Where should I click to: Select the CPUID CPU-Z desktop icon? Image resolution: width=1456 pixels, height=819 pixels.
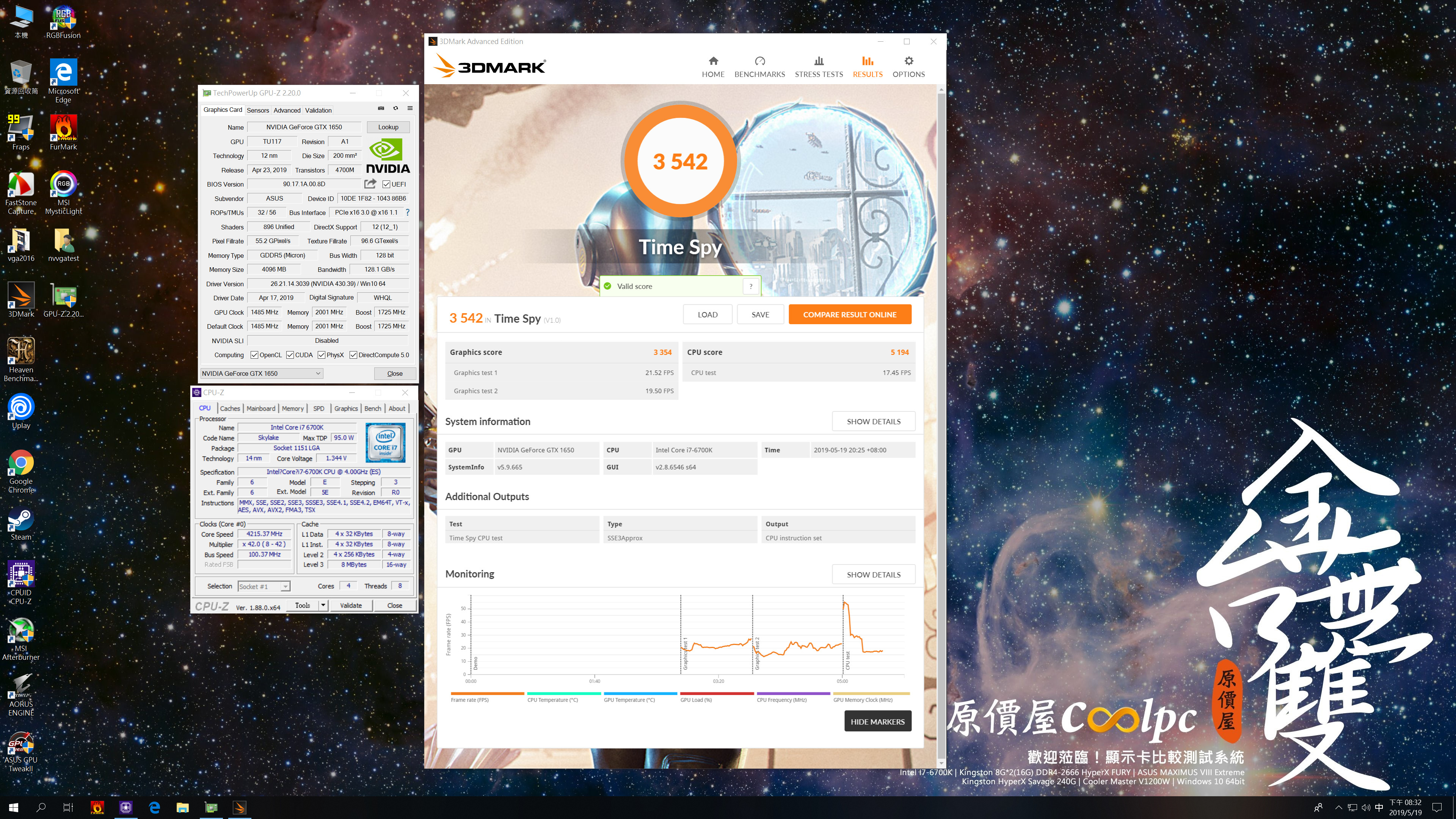(x=21, y=583)
